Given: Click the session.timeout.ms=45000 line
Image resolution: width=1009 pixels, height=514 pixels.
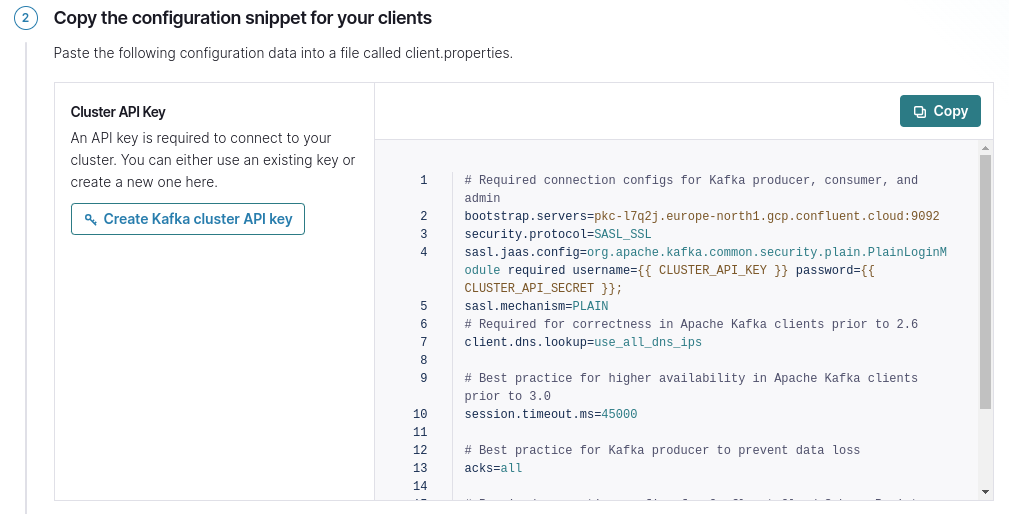Looking at the screenshot, I should tap(550, 414).
